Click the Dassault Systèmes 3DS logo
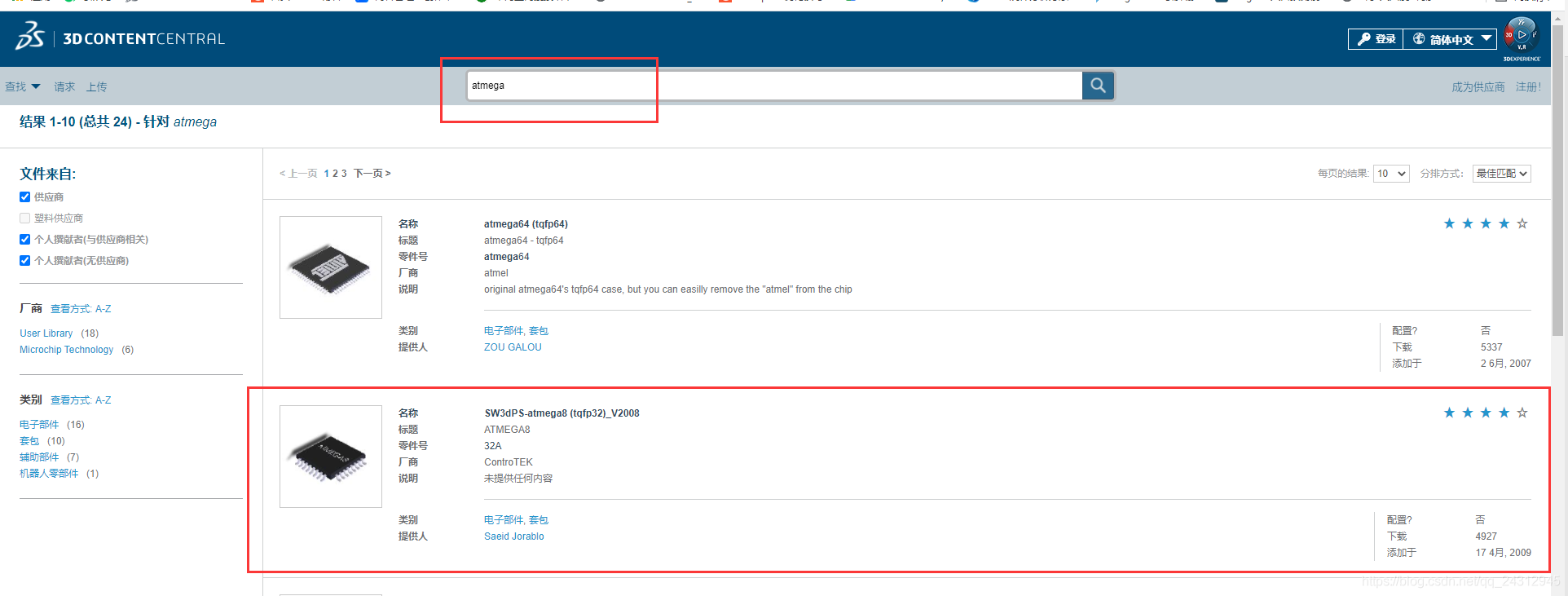This screenshot has width=1568, height=596. 29,37
